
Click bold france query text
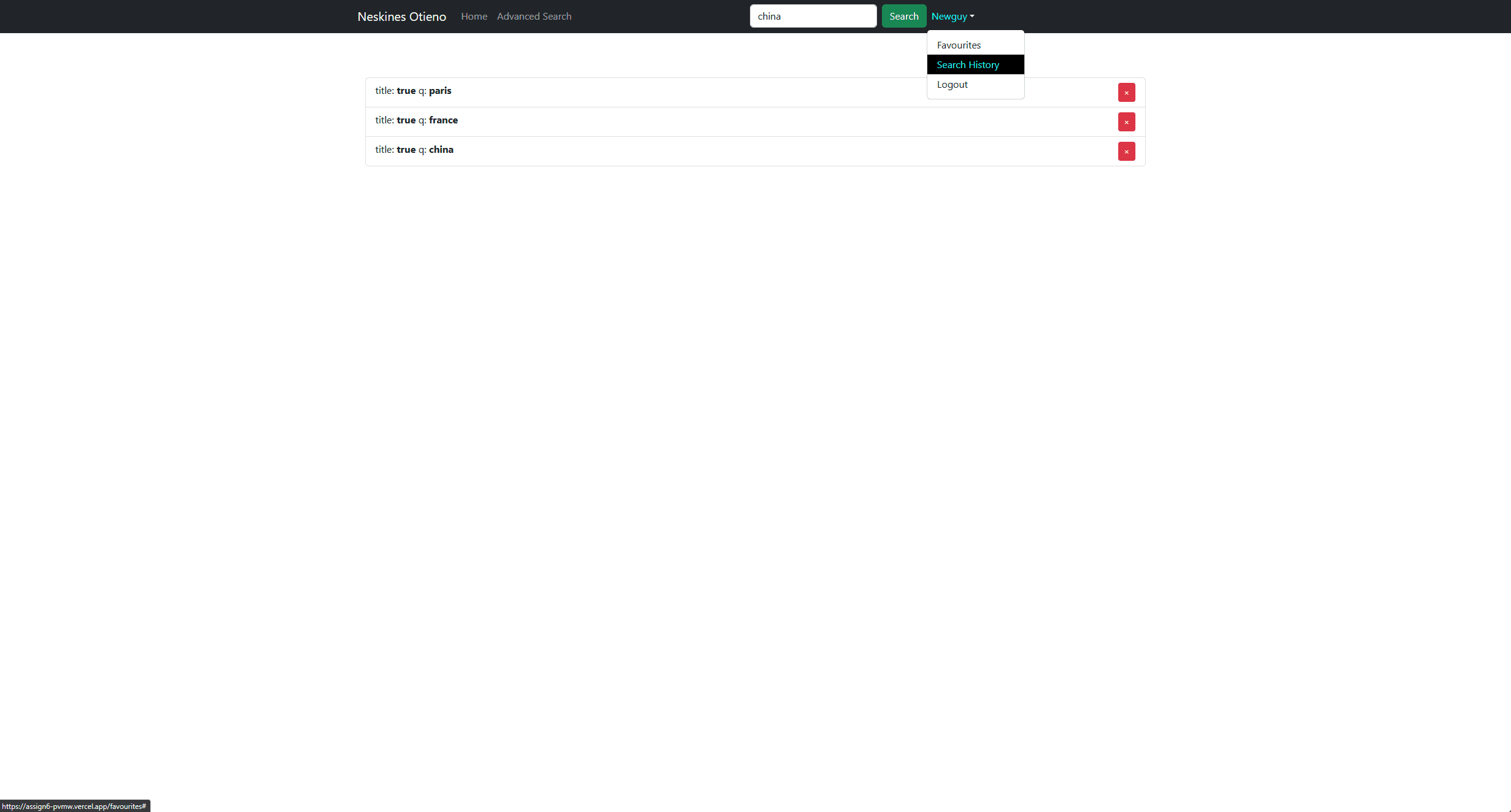pyautogui.click(x=442, y=120)
